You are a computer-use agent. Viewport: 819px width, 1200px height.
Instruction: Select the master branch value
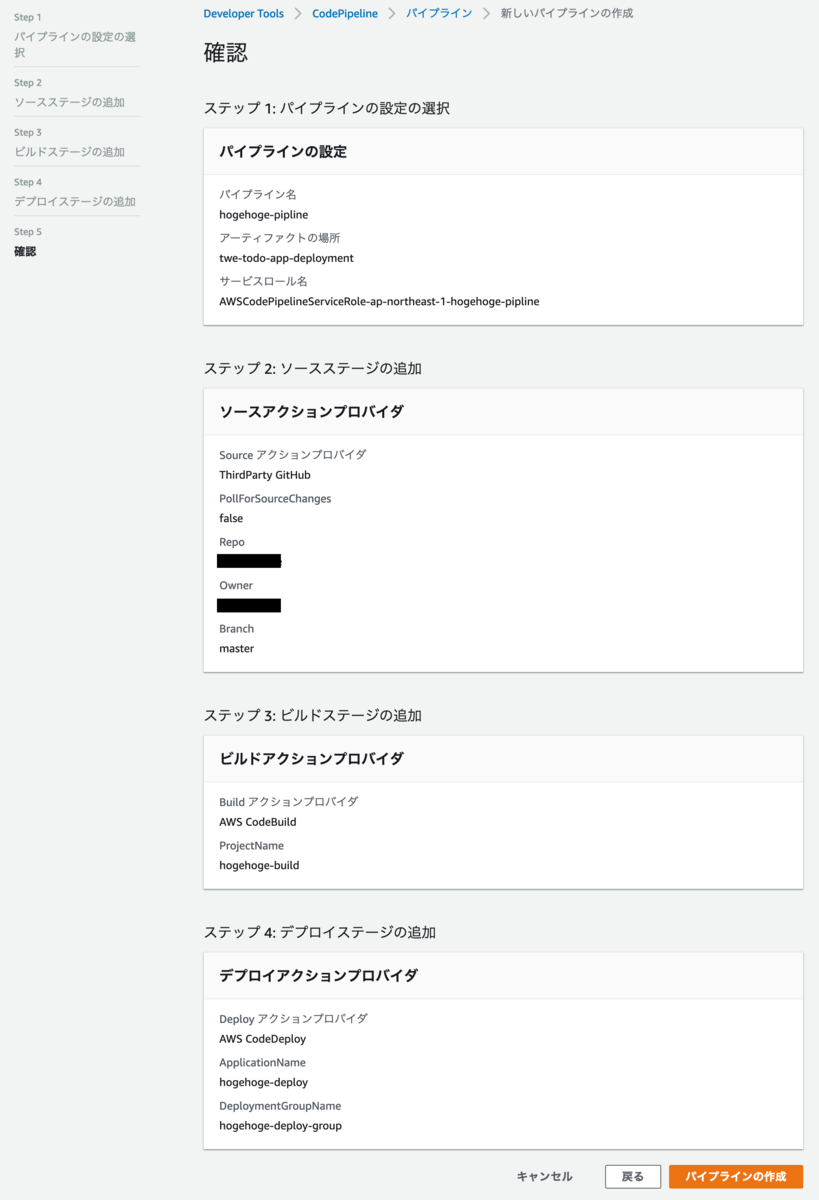click(236, 648)
